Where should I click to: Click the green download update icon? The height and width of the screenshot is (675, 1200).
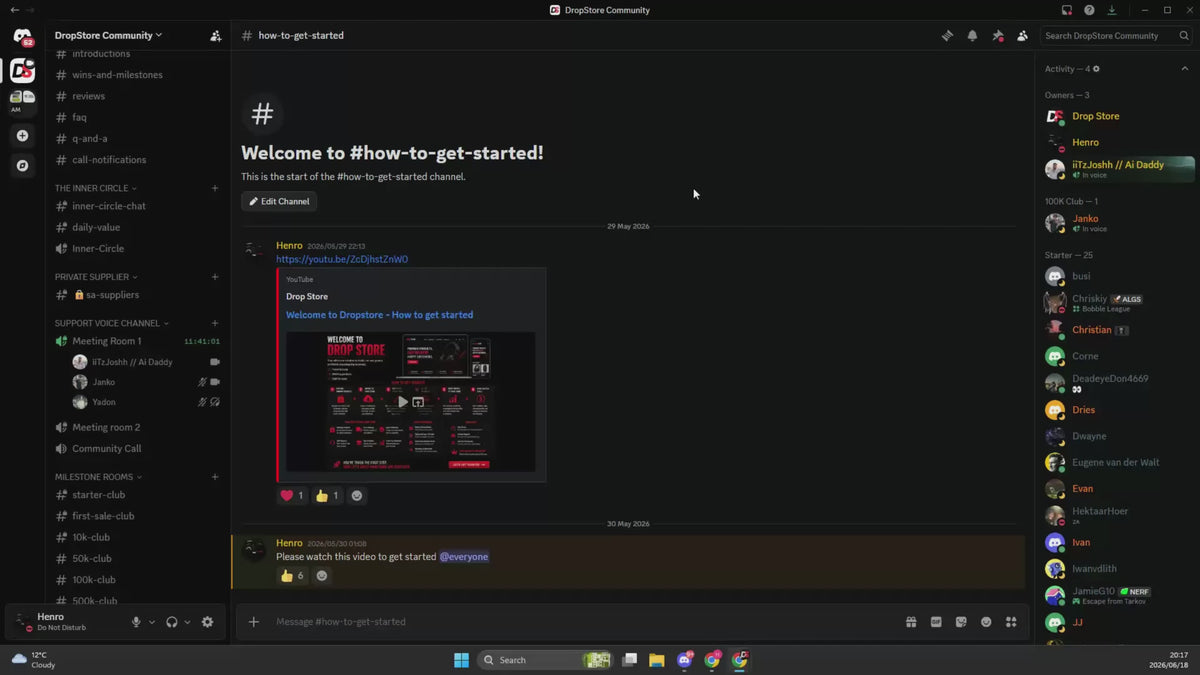(1112, 10)
